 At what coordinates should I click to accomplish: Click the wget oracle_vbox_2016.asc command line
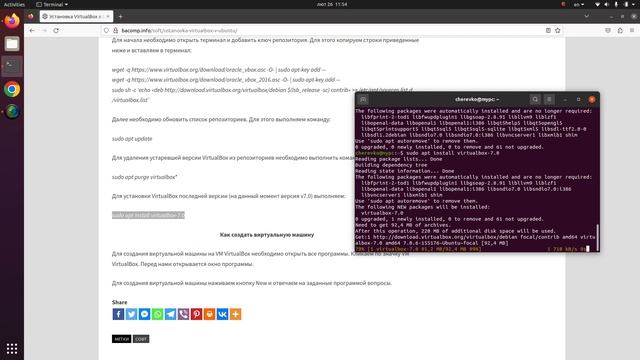pos(226,80)
